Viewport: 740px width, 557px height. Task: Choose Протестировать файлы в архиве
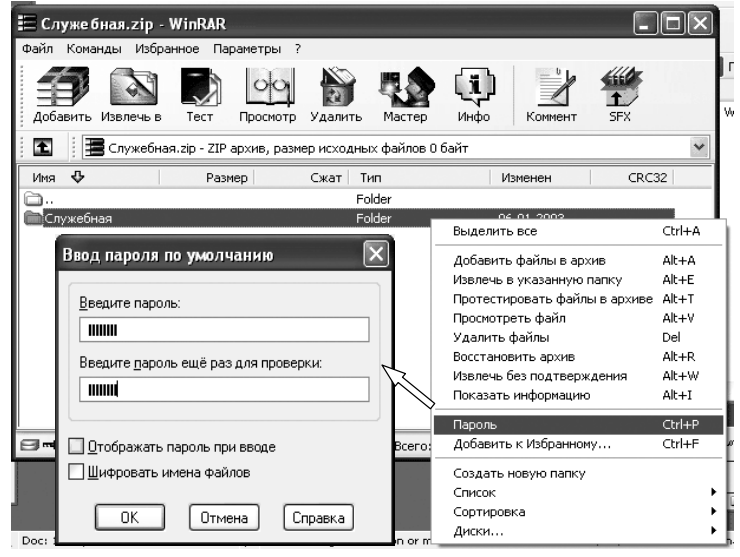coord(579,299)
